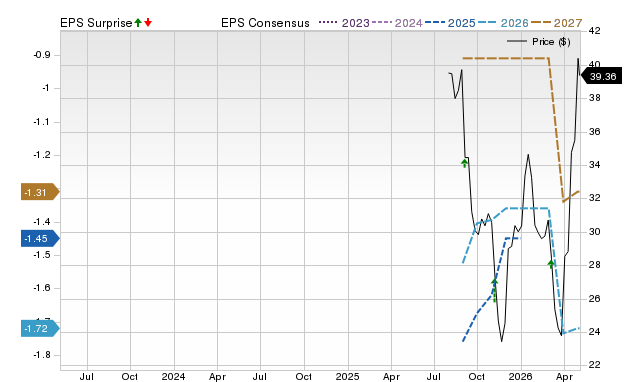Select the 2023 consensus legend entry
This screenshot has width=640, height=382.
(344, 23)
